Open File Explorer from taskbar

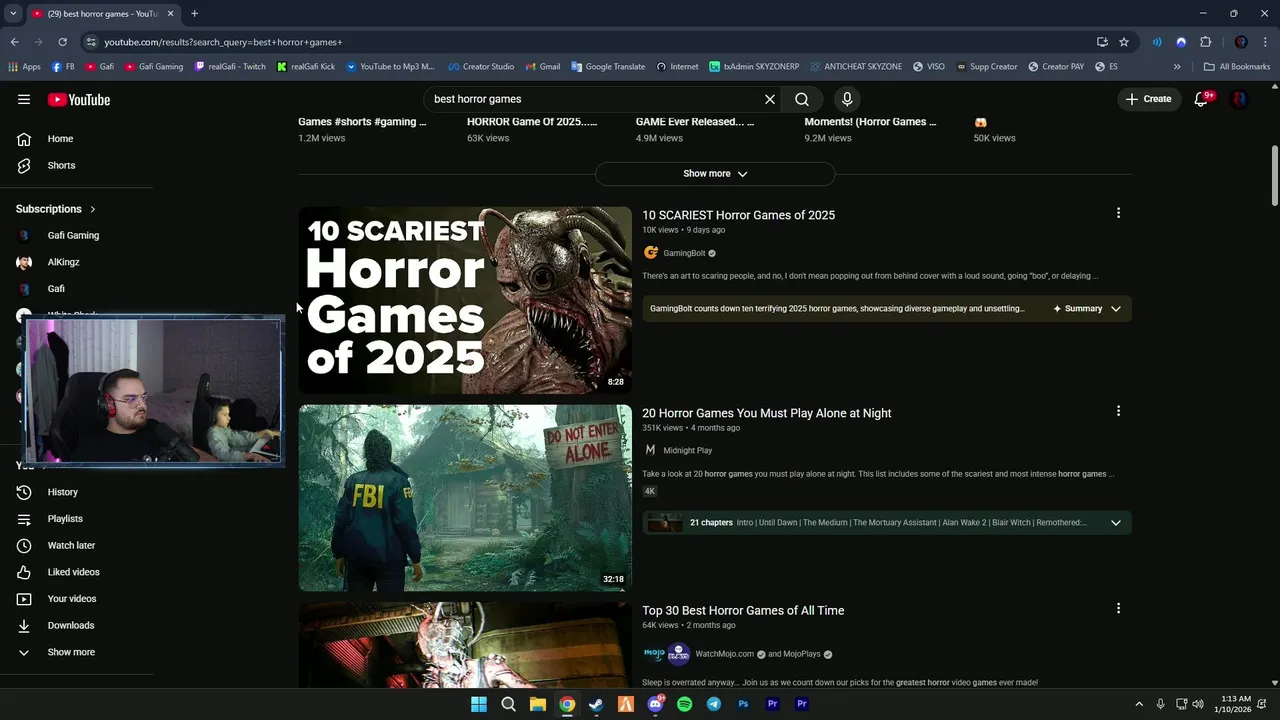click(538, 704)
